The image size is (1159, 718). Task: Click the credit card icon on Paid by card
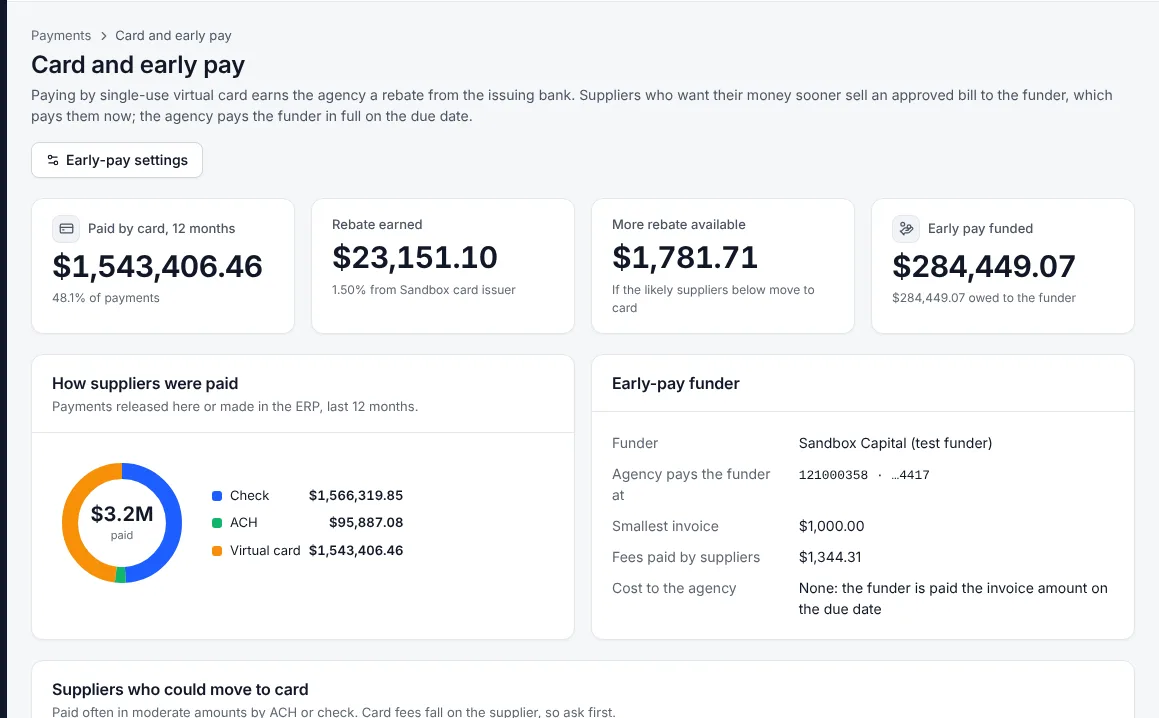67,228
